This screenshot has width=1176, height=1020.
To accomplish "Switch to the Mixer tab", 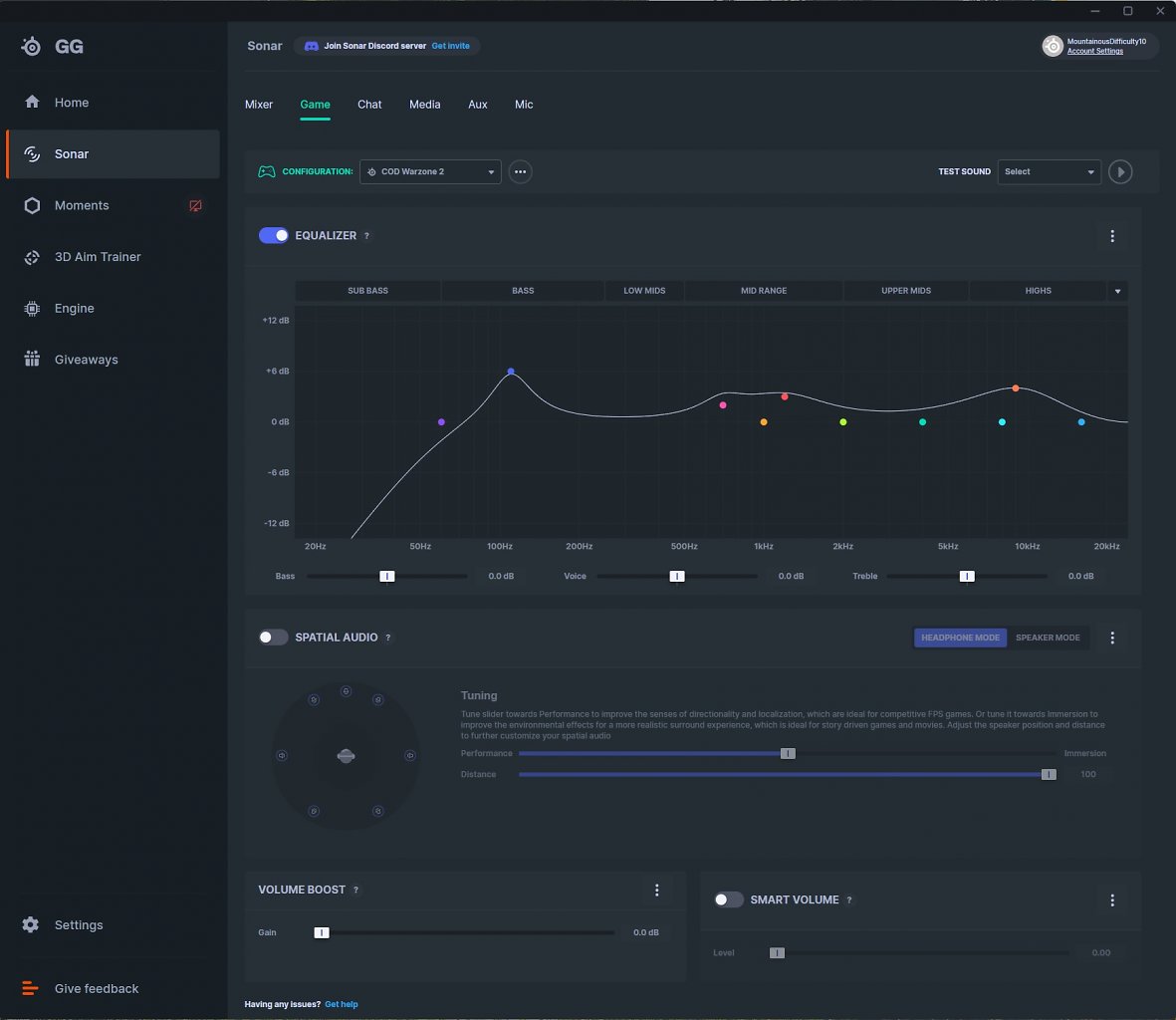I will (x=259, y=105).
